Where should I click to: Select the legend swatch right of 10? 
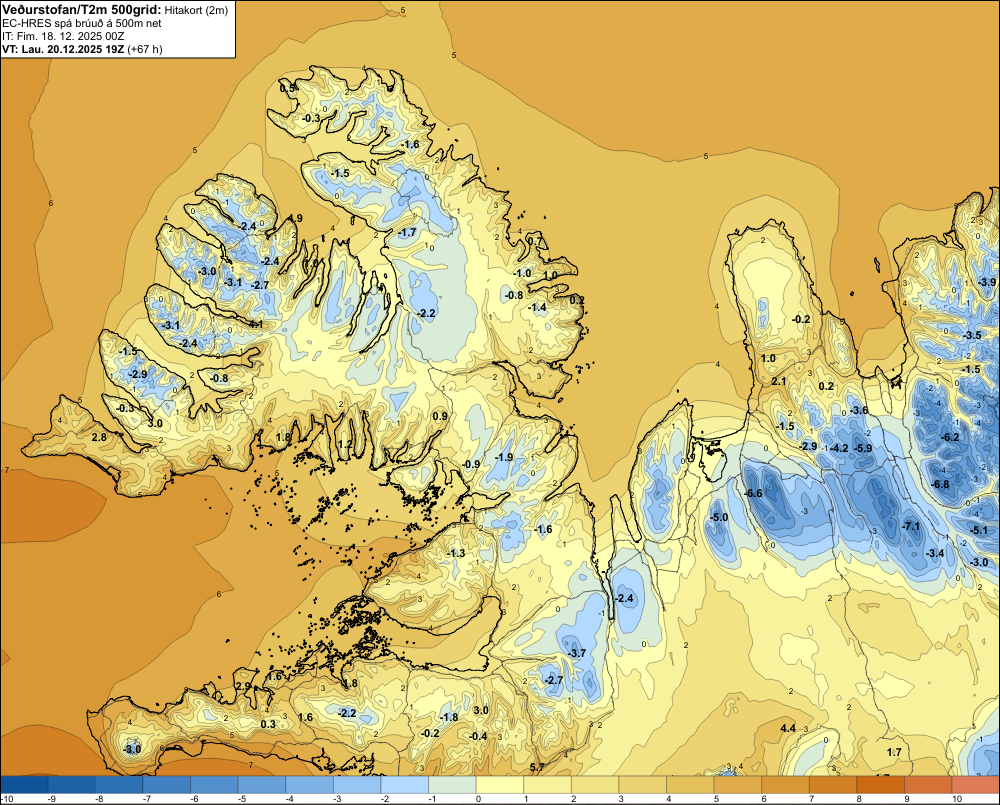(x=976, y=784)
